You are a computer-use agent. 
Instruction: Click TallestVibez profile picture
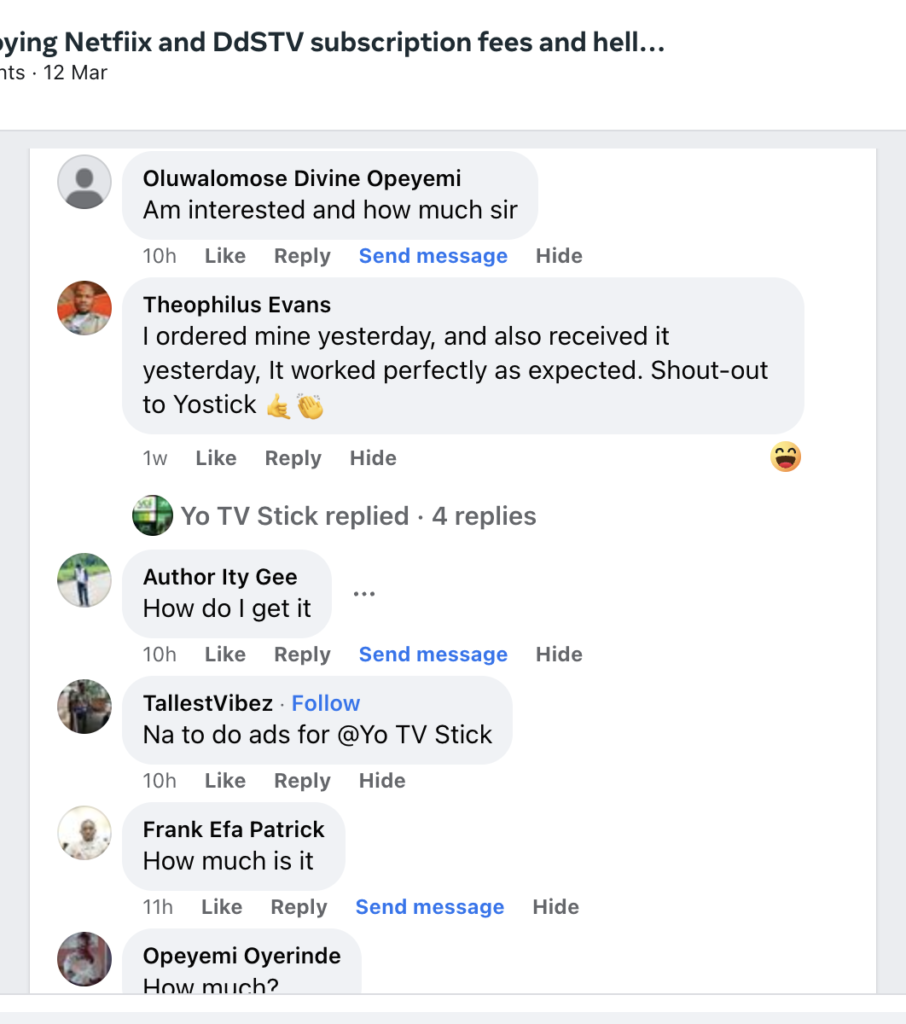coord(84,706)
